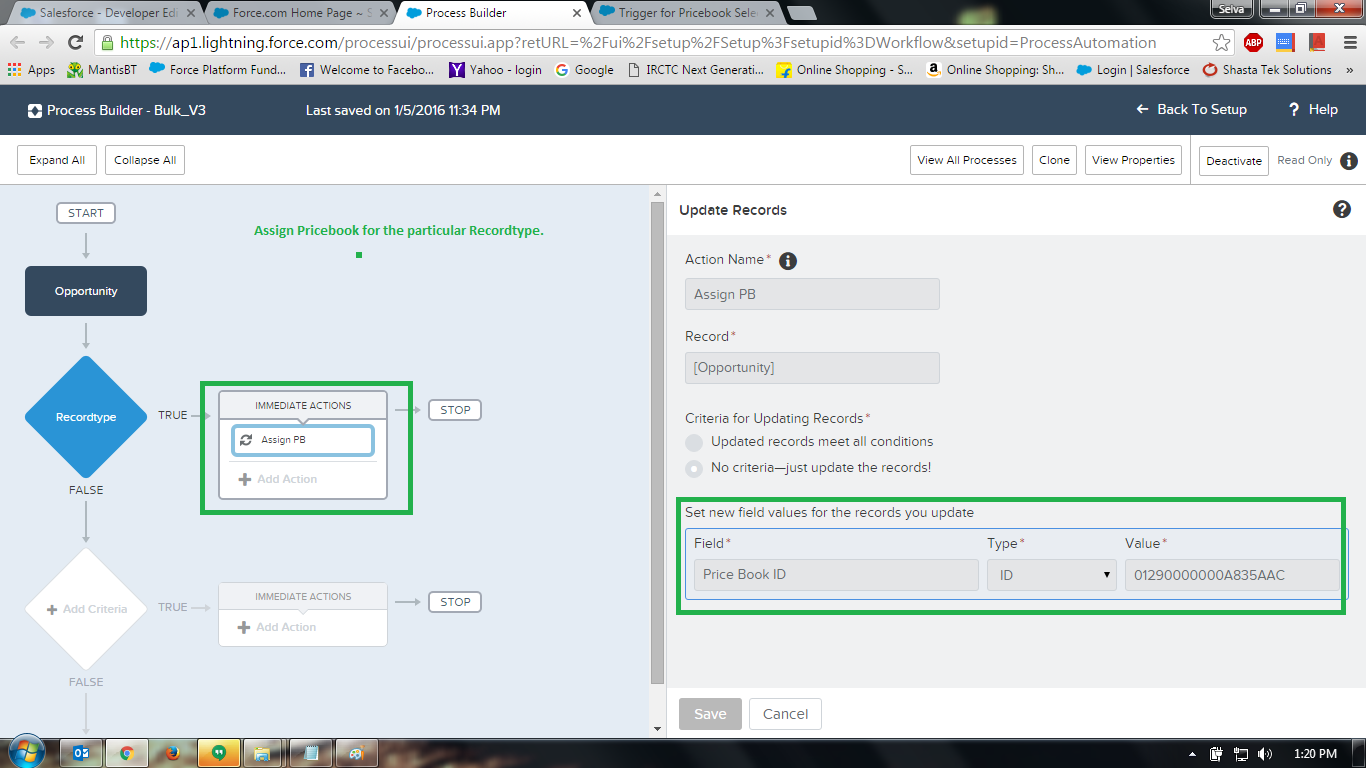This screenshot has height=768, width=1366.
Task: Click the browser forward arrow
Action: pyautogui.click(x=46, y=43)
